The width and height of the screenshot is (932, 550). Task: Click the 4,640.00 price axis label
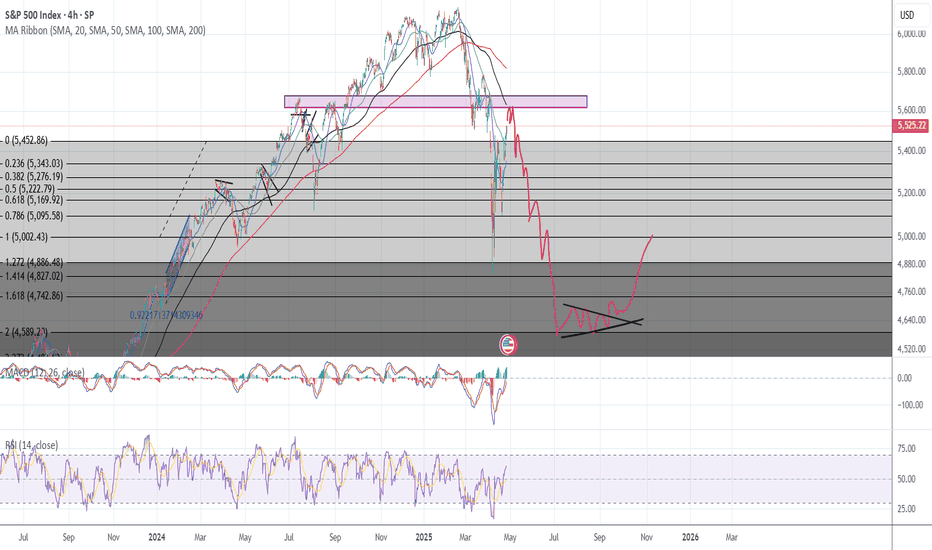911,320
